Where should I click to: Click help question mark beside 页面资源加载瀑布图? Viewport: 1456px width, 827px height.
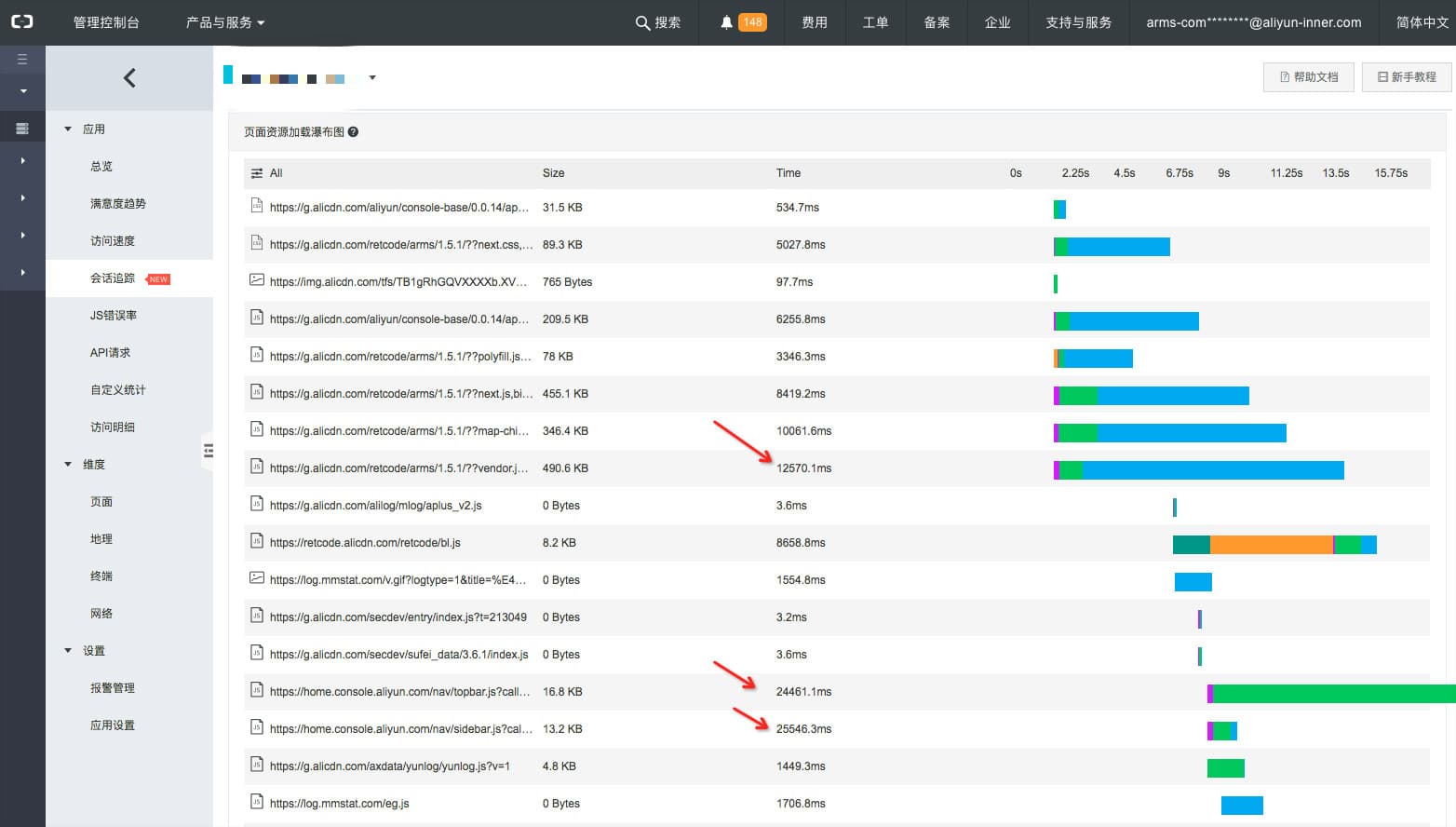353,132
